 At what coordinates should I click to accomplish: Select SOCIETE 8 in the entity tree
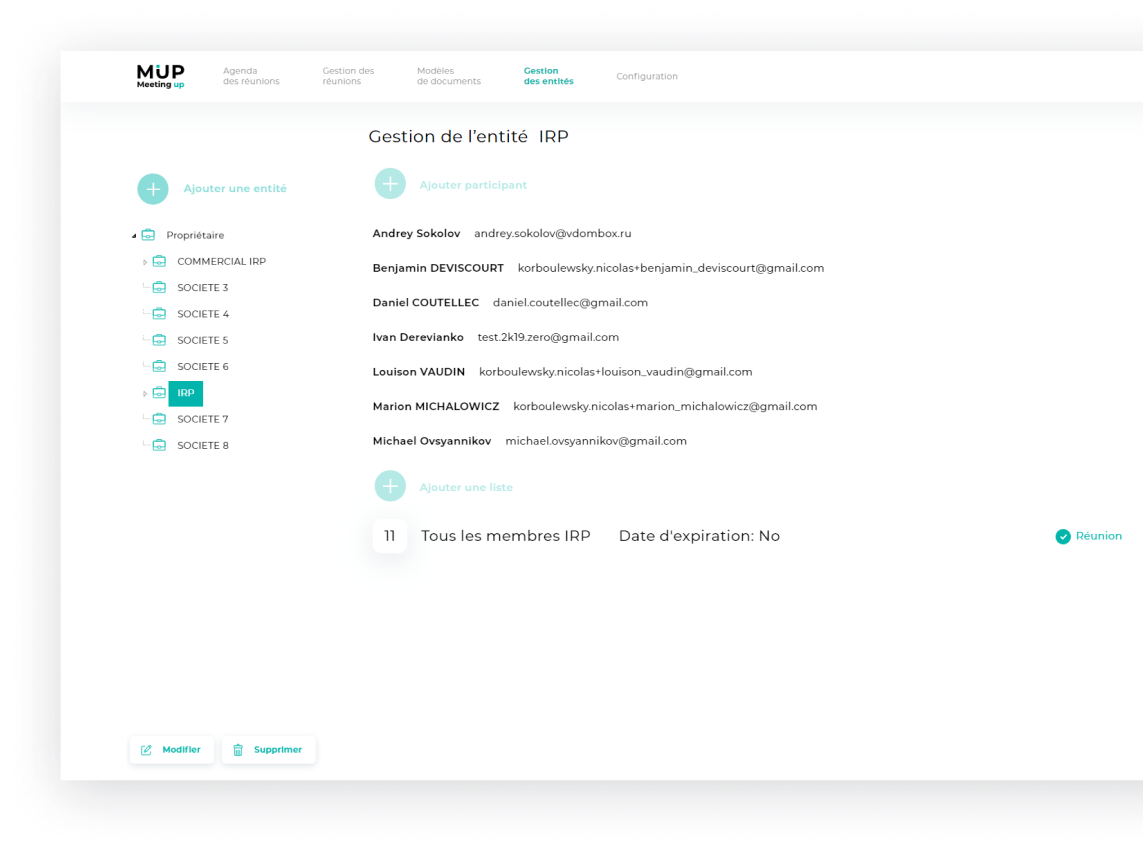point(203,446)
